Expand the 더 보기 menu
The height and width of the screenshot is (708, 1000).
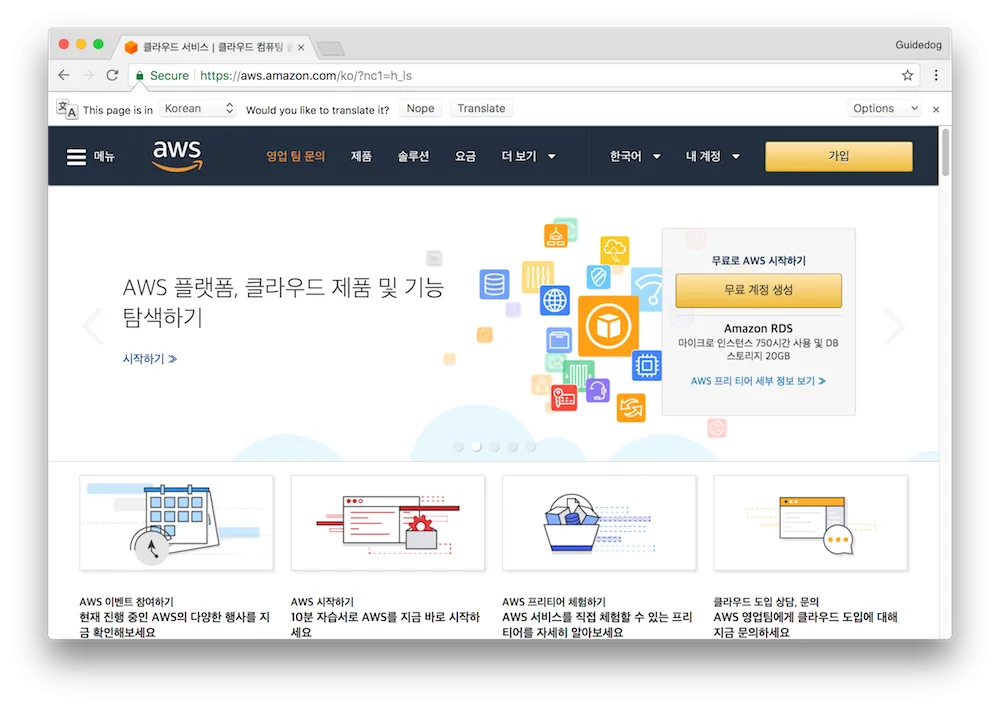click(528, 156)
